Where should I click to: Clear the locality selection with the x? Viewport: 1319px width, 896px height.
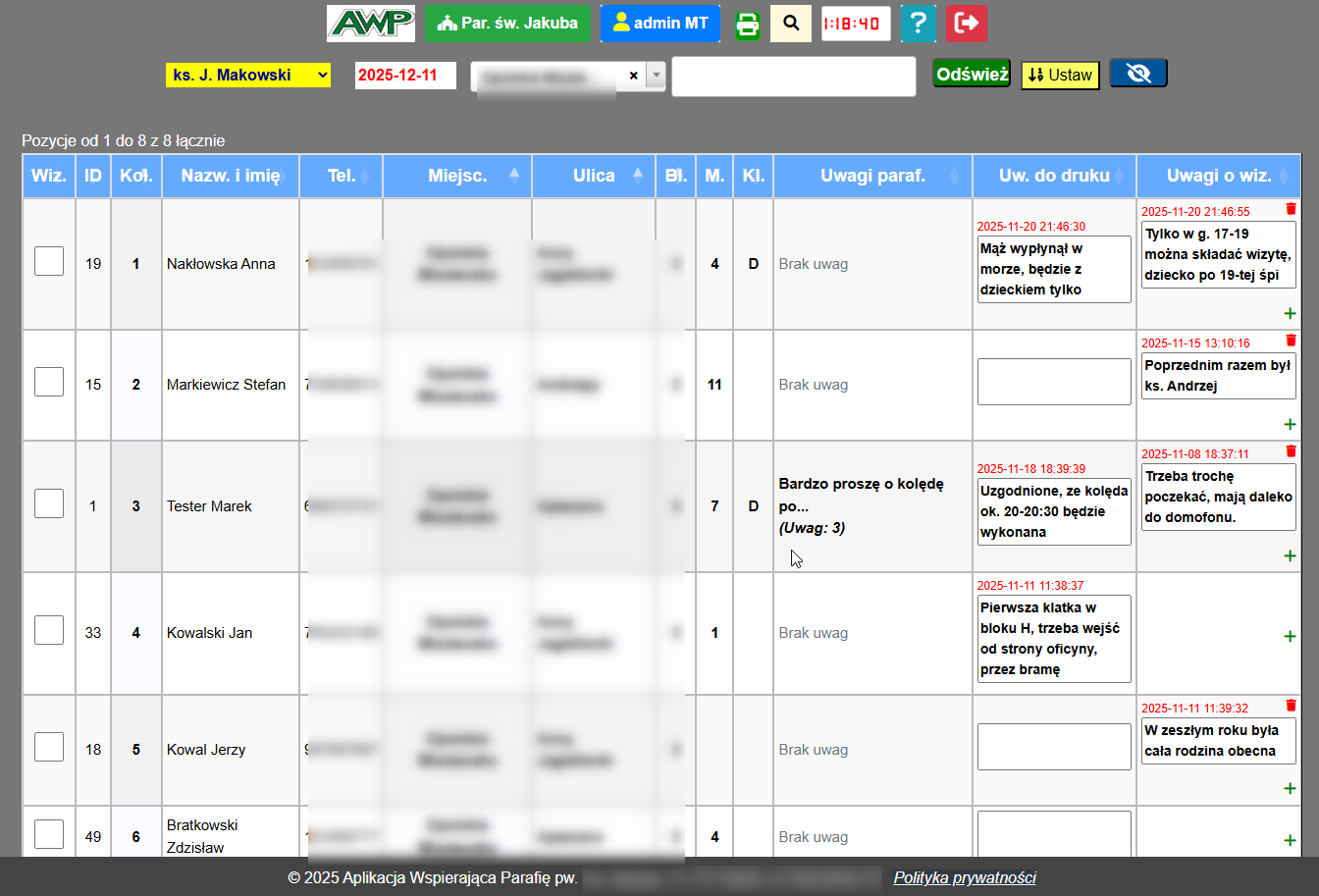[x=633, y=76]
